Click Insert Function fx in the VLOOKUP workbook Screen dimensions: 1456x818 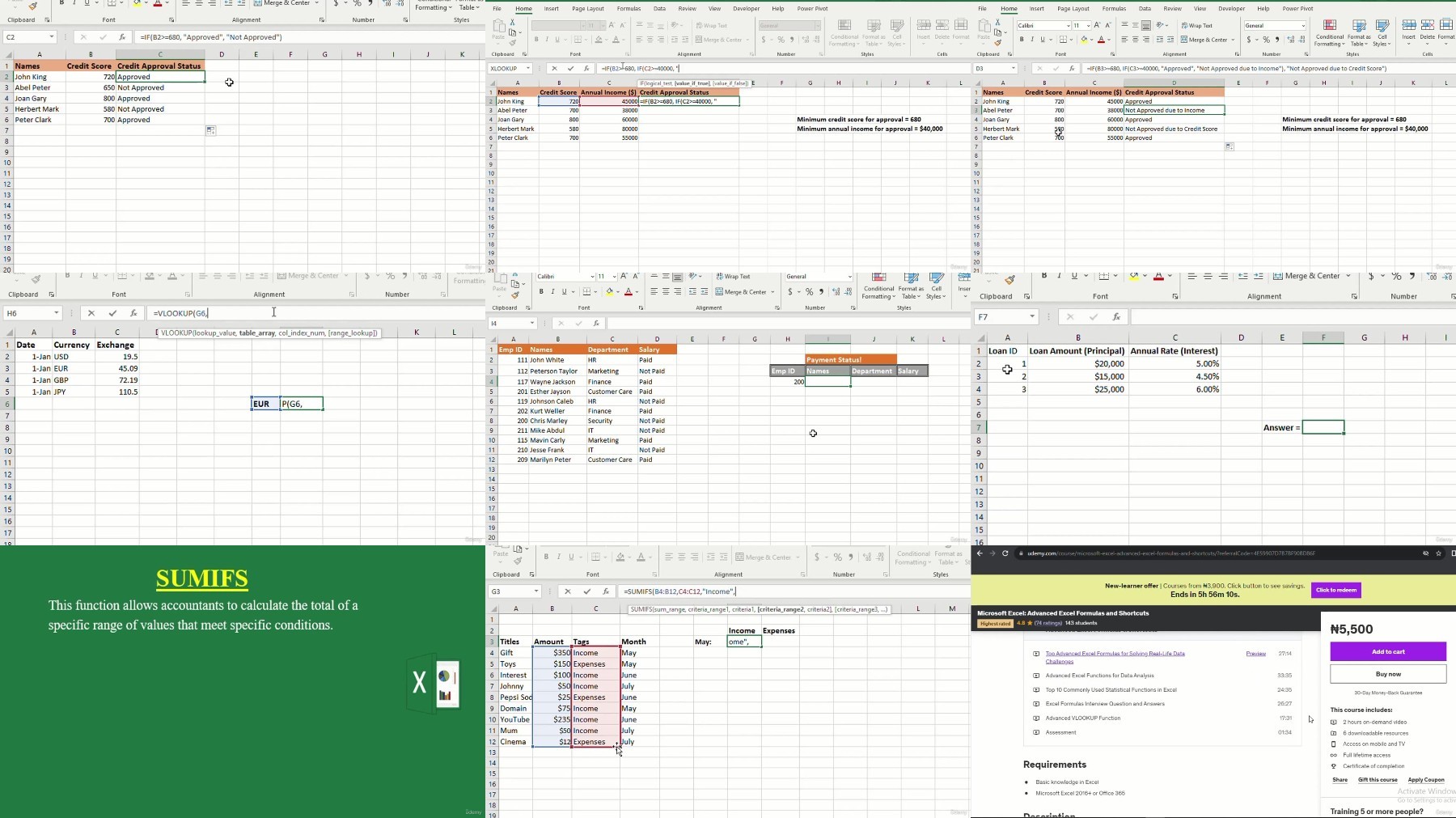(133, 313)
